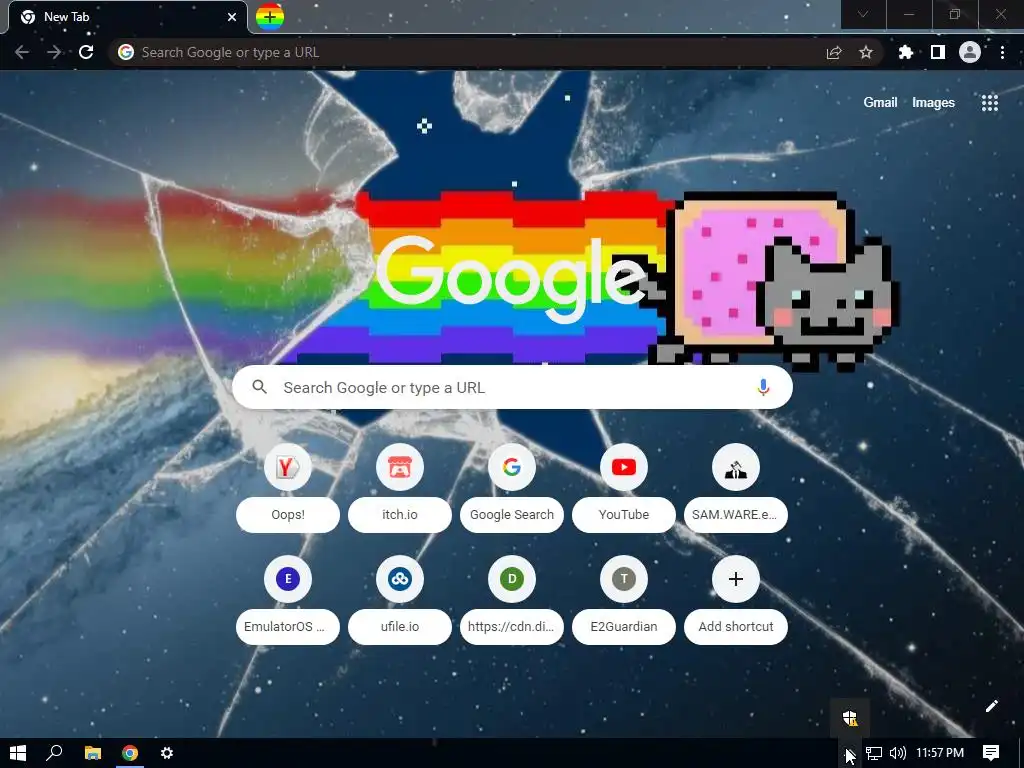1024x768 pixels.
Task: Close the New Tab tab
Action: pyautogui.click(x=232, y=17)
